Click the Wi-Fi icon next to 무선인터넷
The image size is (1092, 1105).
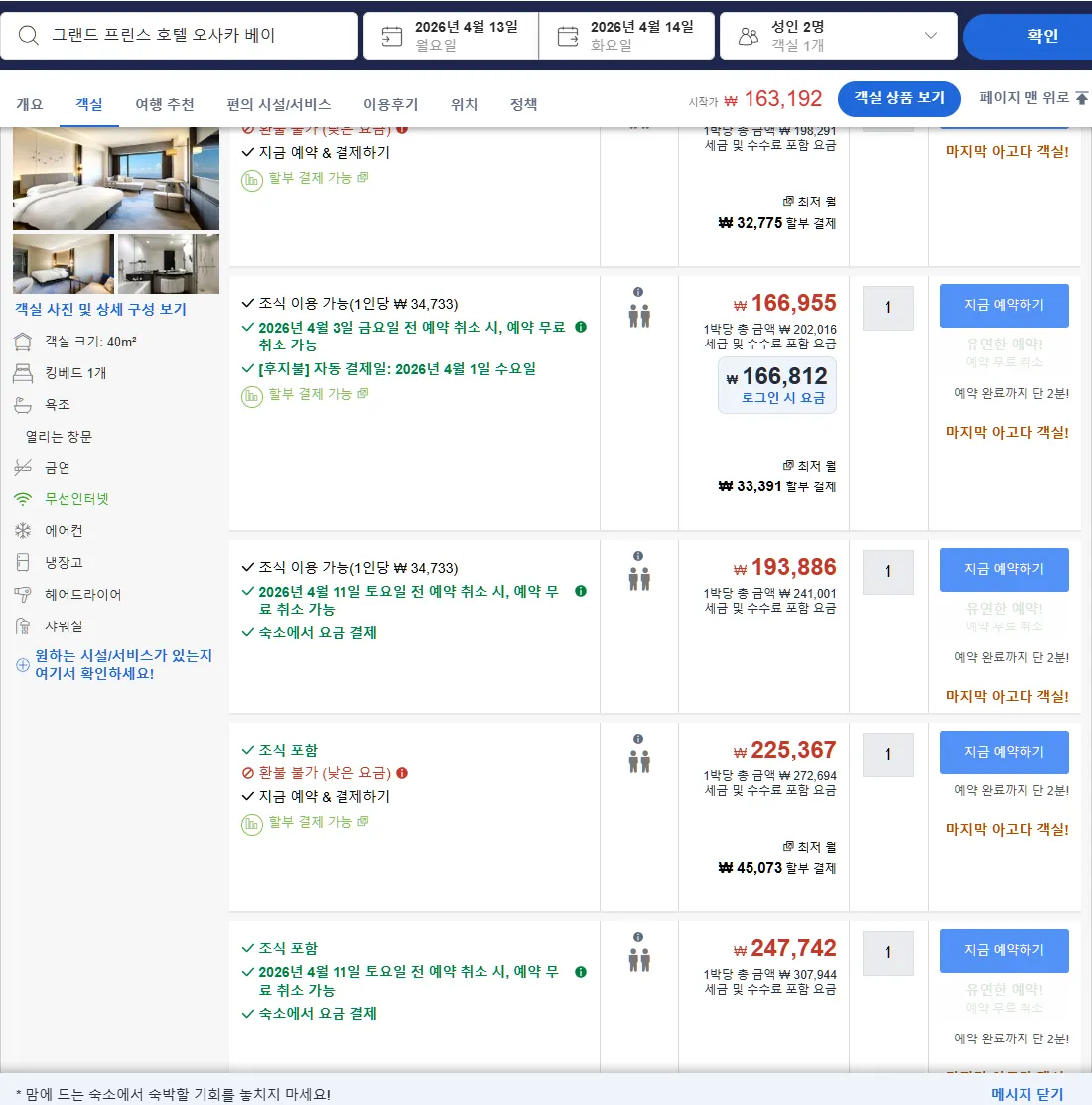[23, 499]
